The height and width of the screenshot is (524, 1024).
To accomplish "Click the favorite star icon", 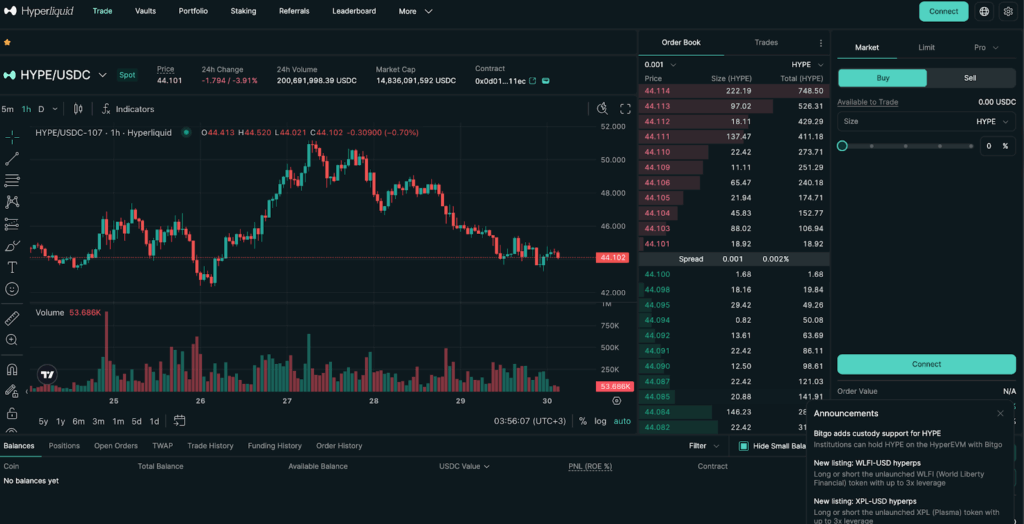I will (7, 42).
